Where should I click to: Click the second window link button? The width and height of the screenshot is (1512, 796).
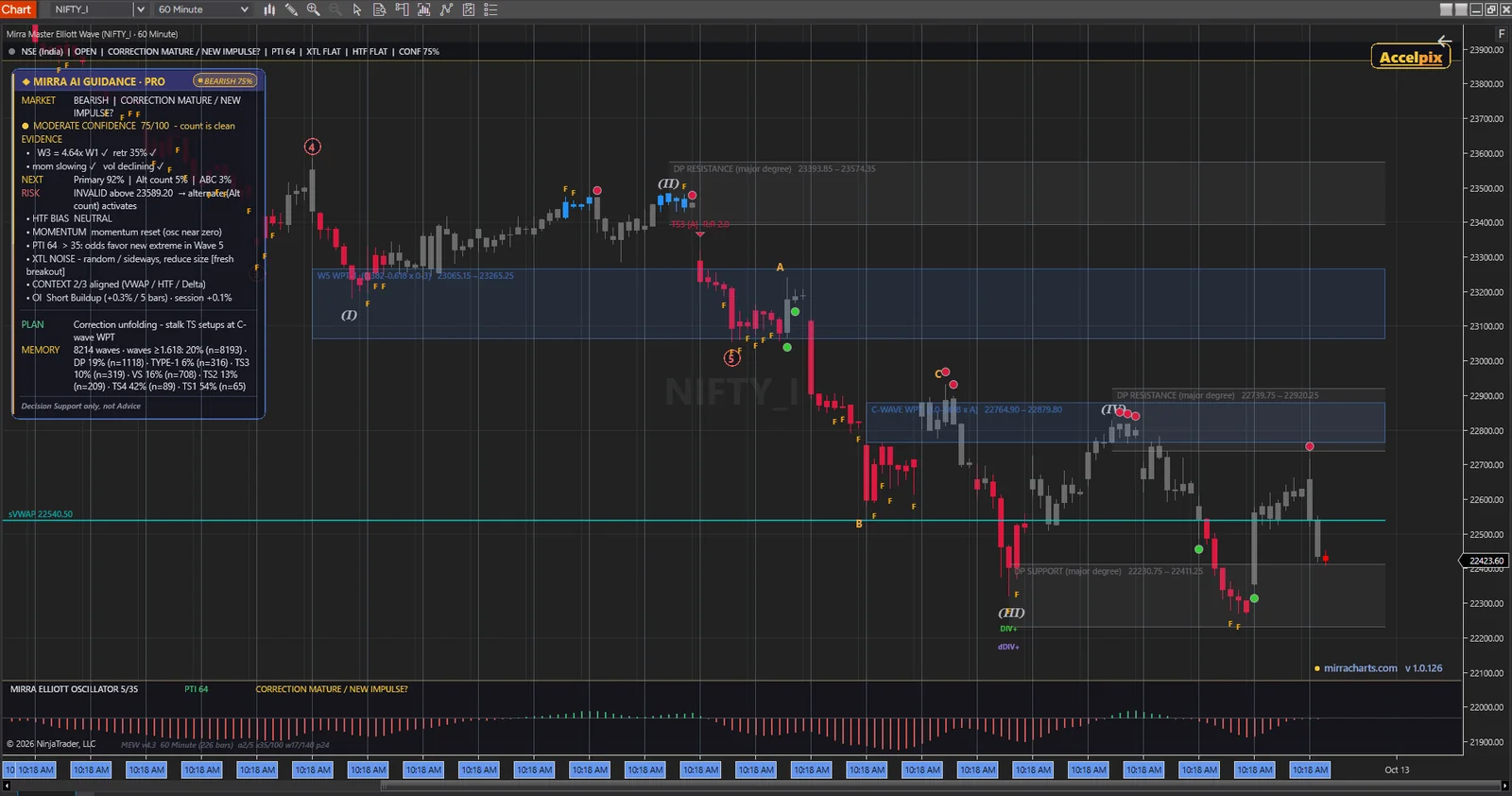click(1461, 9)
